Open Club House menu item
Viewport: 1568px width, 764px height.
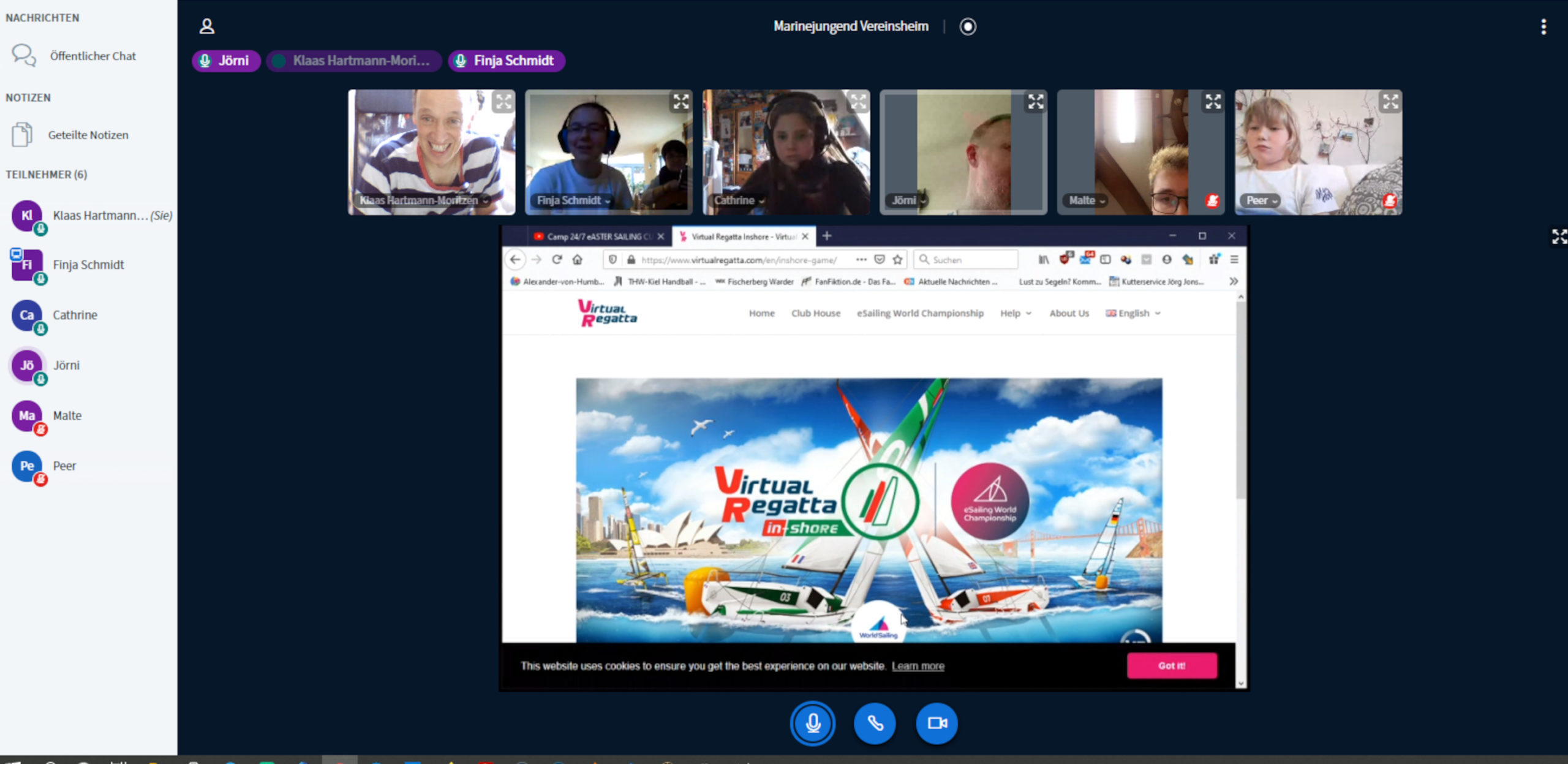pyautogui.click(x=816, y=313)
